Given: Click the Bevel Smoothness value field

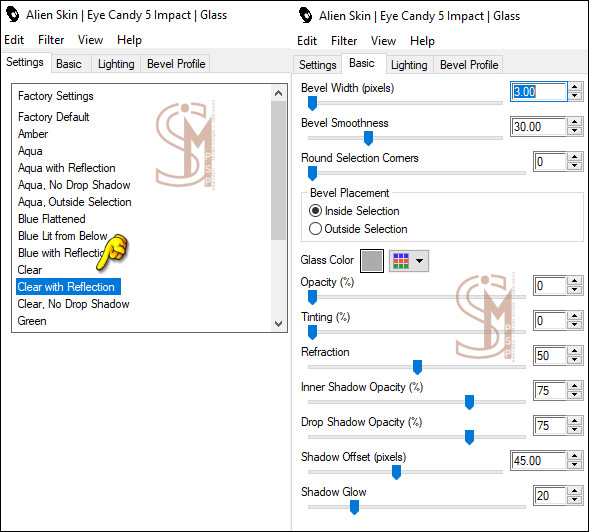Looking at the screenshot, I should tap(538, 127).
